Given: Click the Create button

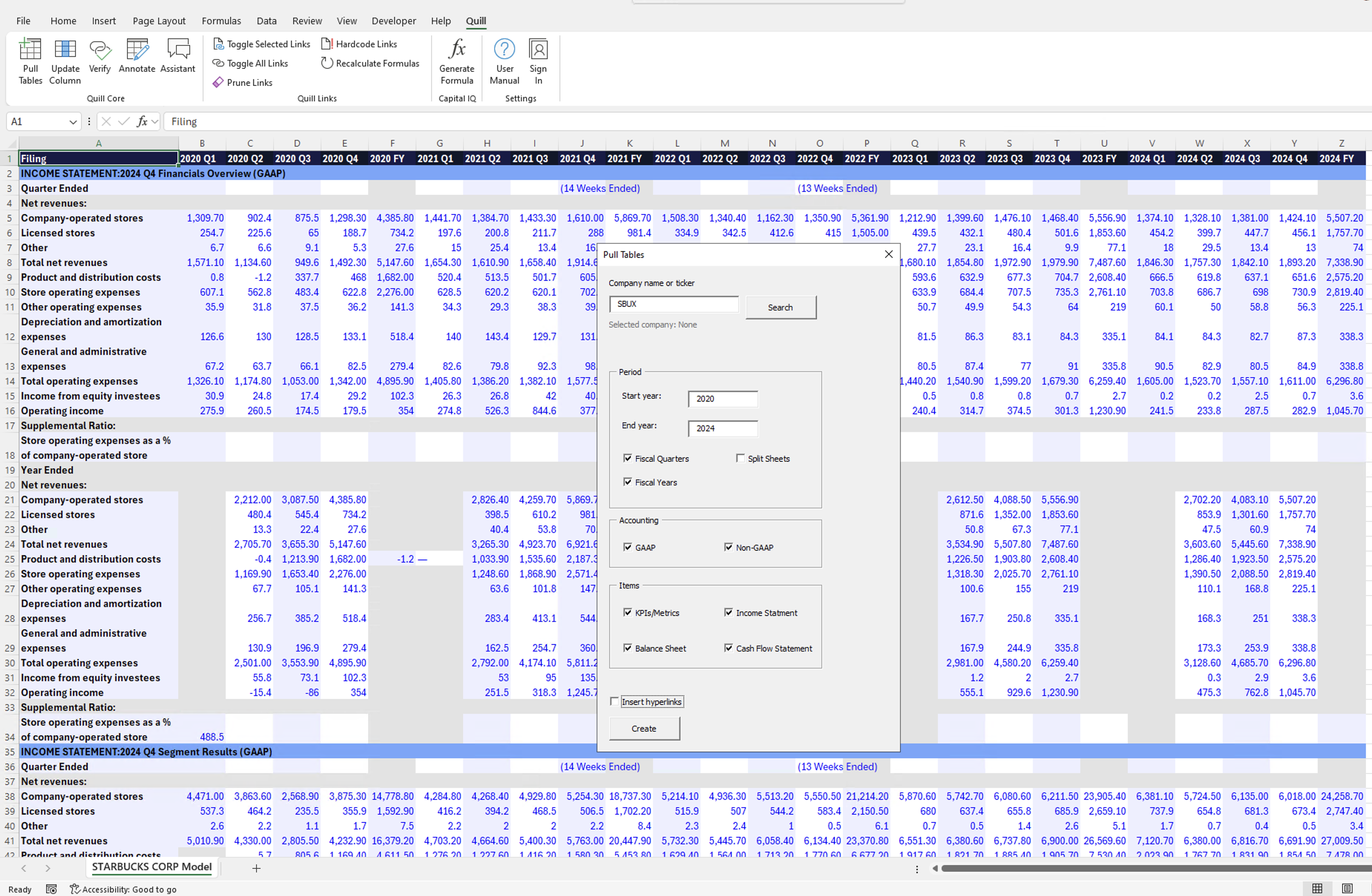Looking at the screenshot, I should pyautogui.click(x=644, y=728).
